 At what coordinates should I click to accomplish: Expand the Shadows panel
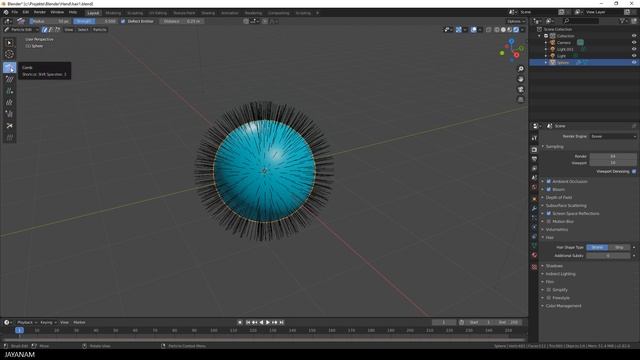pos(554,266)
